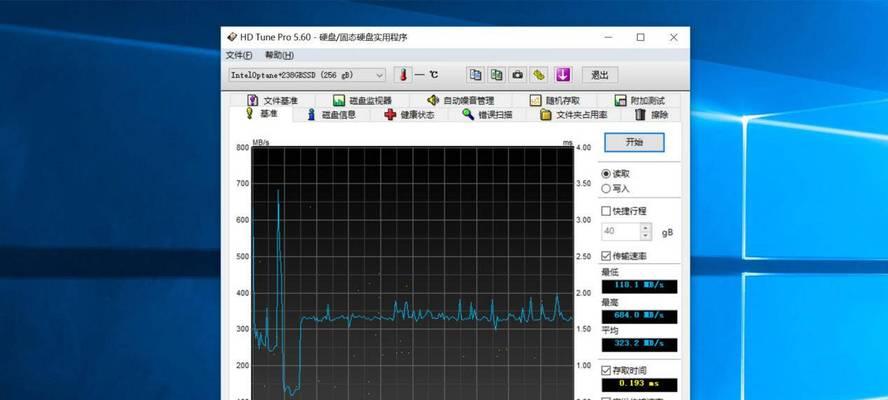Screen dimensions: 888x400
Task: Click the MB/s axis label on graph
Action: point(261,142)
